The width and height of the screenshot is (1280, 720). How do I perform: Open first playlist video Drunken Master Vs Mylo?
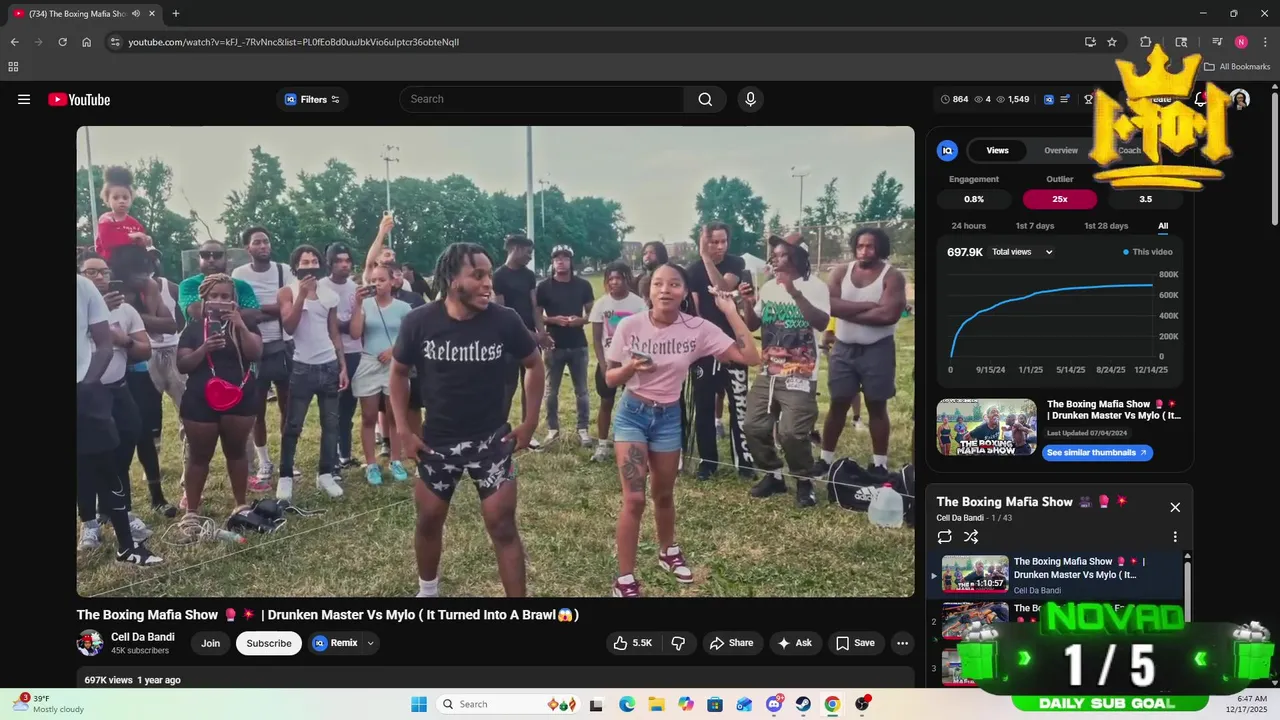pos(1054,575)
